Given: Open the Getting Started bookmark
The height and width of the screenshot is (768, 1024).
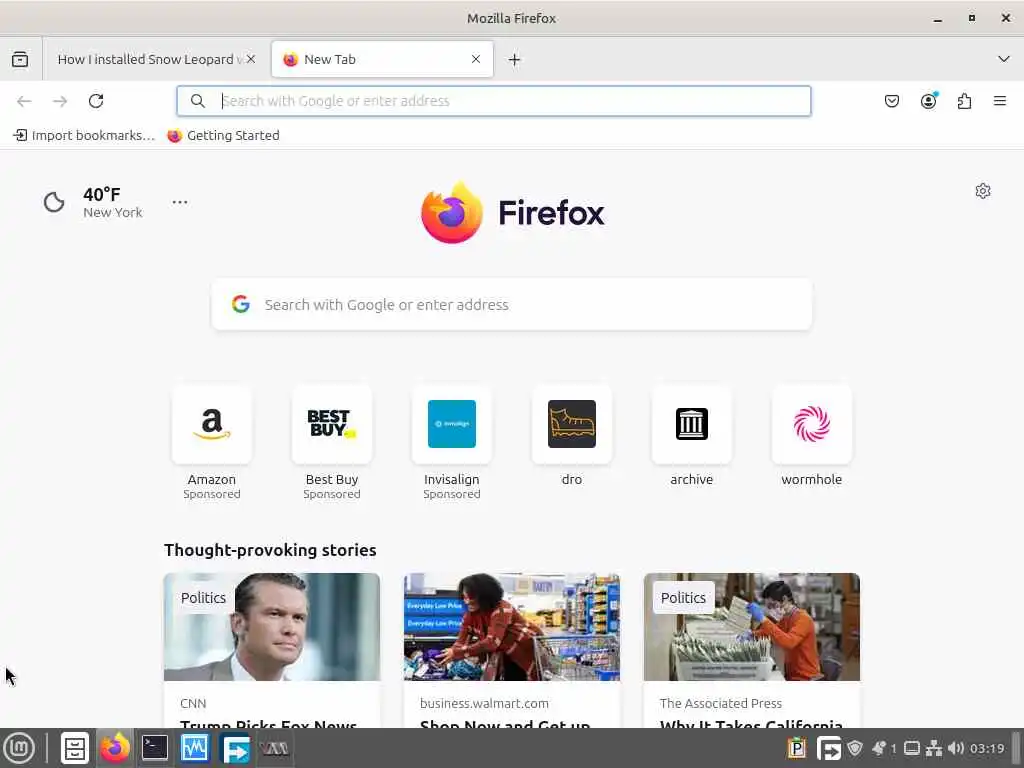Looking at the screenshot, I should (223, 136).
